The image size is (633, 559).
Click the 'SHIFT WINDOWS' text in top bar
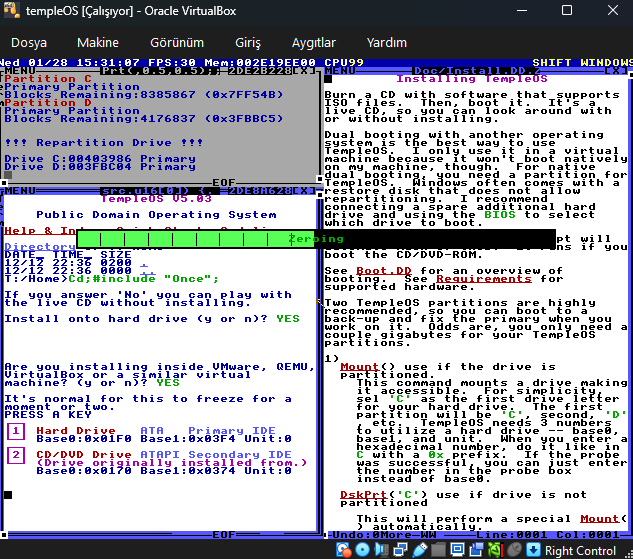(583, 63)
